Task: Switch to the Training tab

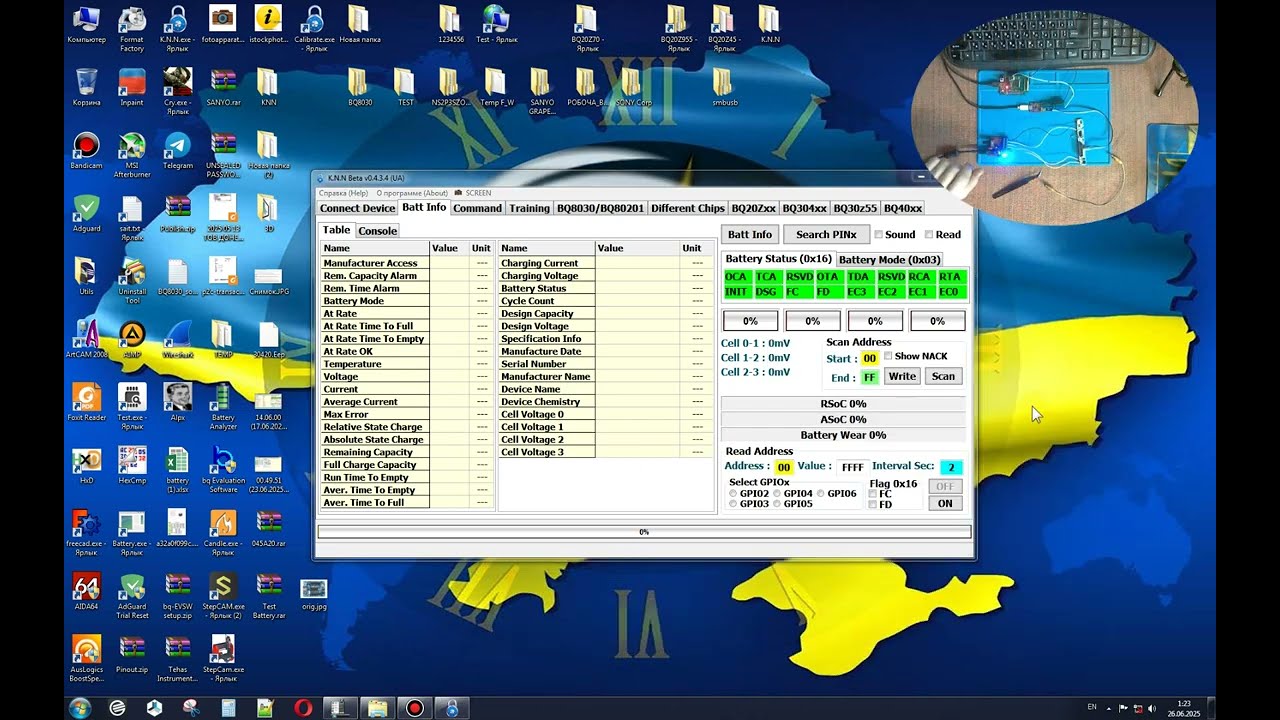Action: coord(529,208)
